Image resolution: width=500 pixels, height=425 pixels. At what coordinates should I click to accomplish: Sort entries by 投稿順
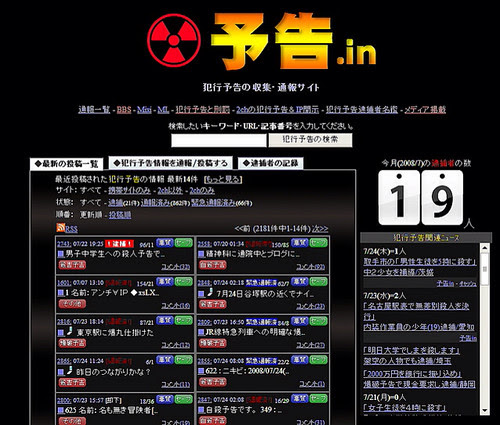tap(120, 215)
